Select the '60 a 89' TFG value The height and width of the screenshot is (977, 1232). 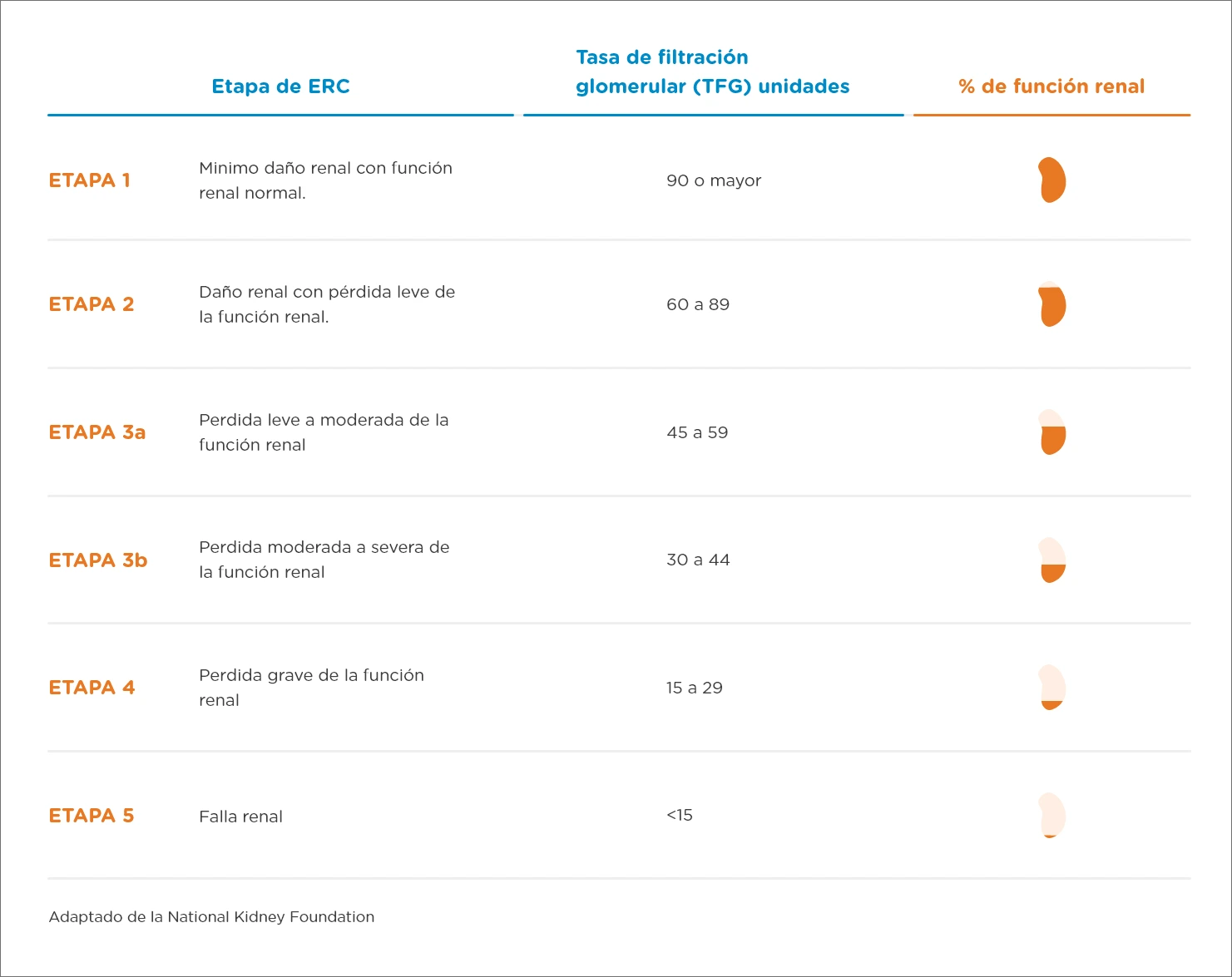[x=698, y=304]
